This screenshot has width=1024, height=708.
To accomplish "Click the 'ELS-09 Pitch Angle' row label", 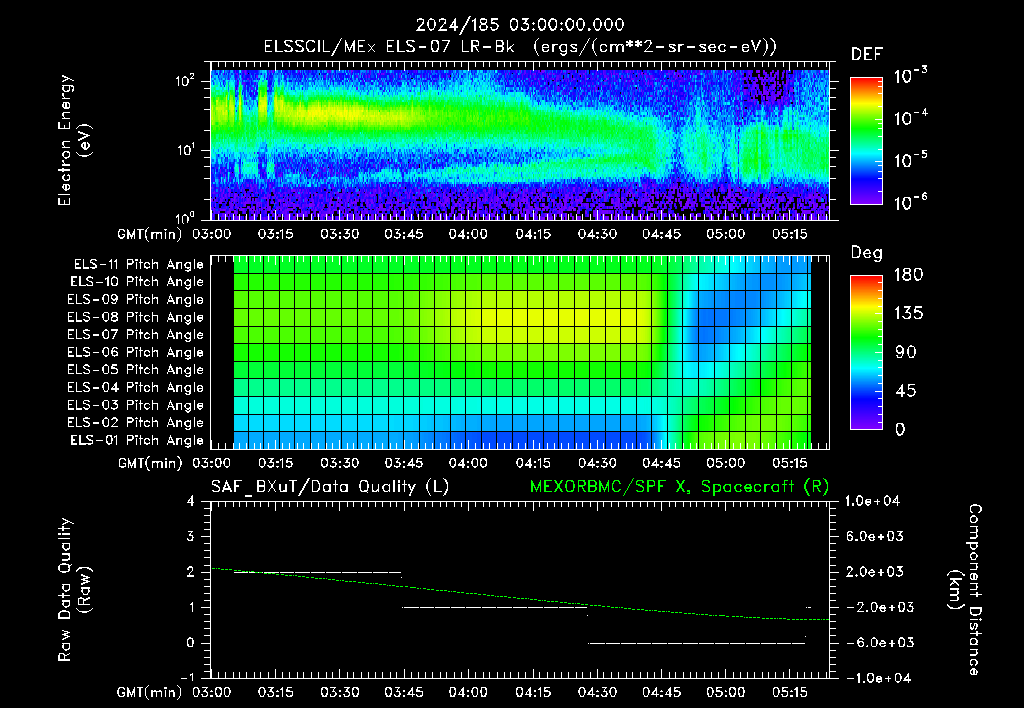I will coord(135,300).
